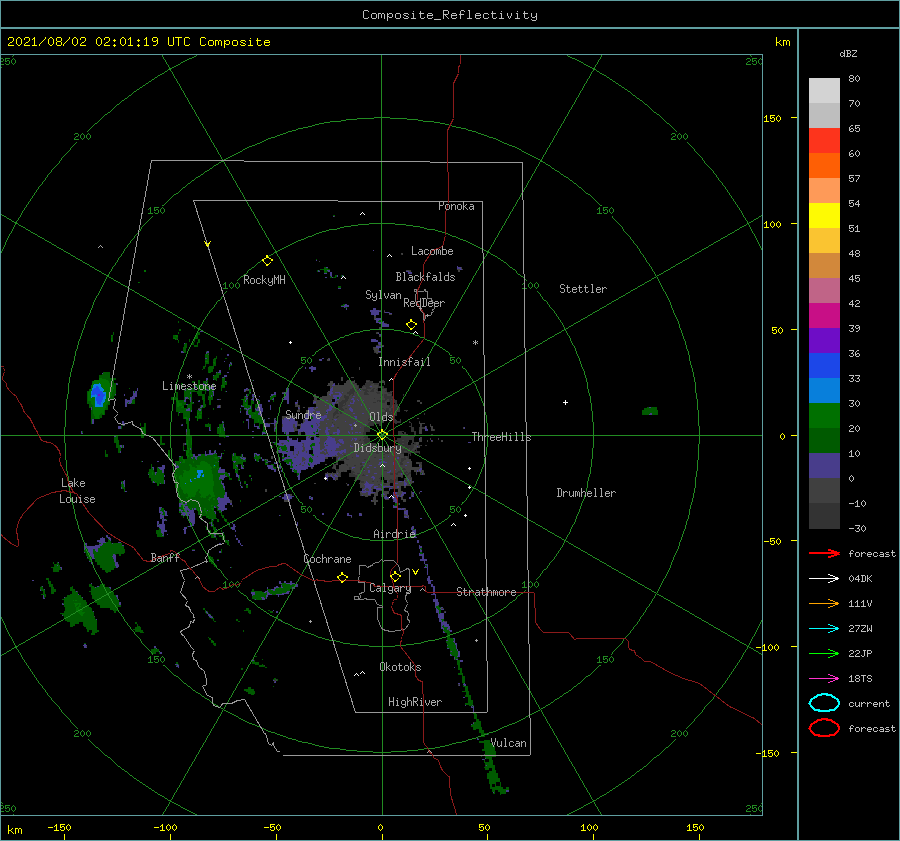Click the yellow km label at top right
Viewport: 900px width, 841px height.
pyautogui.click(x=782, y=42)
